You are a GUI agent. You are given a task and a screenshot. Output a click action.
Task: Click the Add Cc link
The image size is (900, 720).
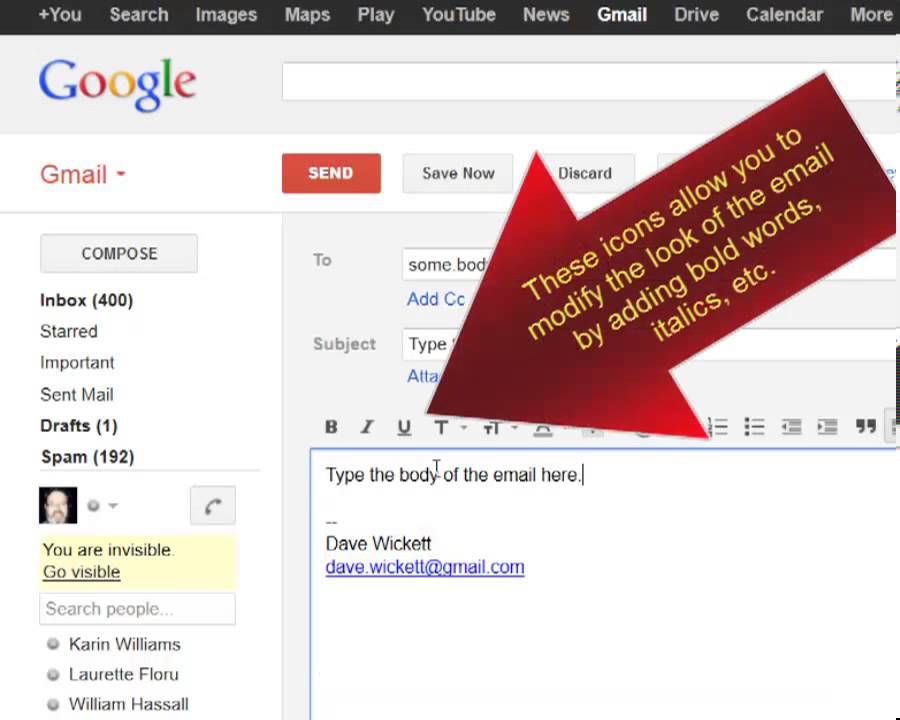pyautogui.click(x=436, y=299)
